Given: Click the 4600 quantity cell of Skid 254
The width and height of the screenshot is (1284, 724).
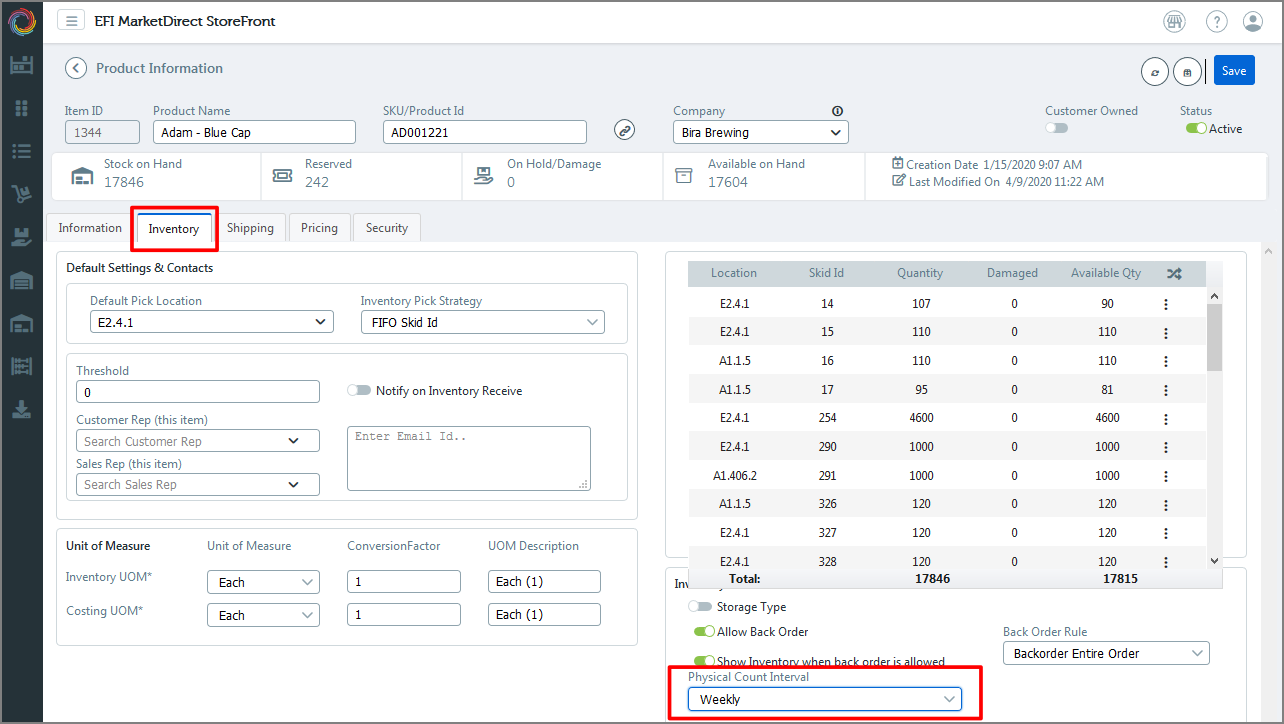Looking at the screenshot, I should 920,418.
